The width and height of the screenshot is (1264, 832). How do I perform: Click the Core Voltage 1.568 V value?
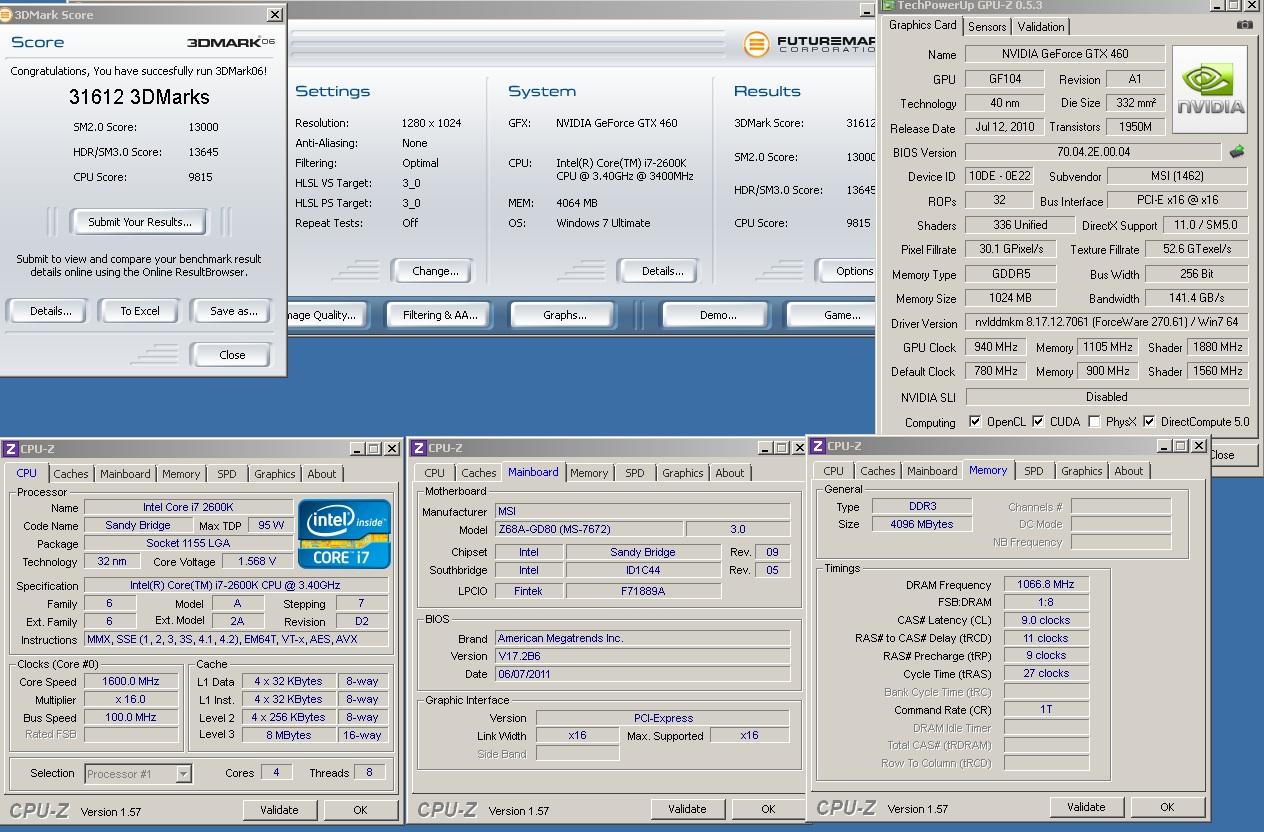257,561
